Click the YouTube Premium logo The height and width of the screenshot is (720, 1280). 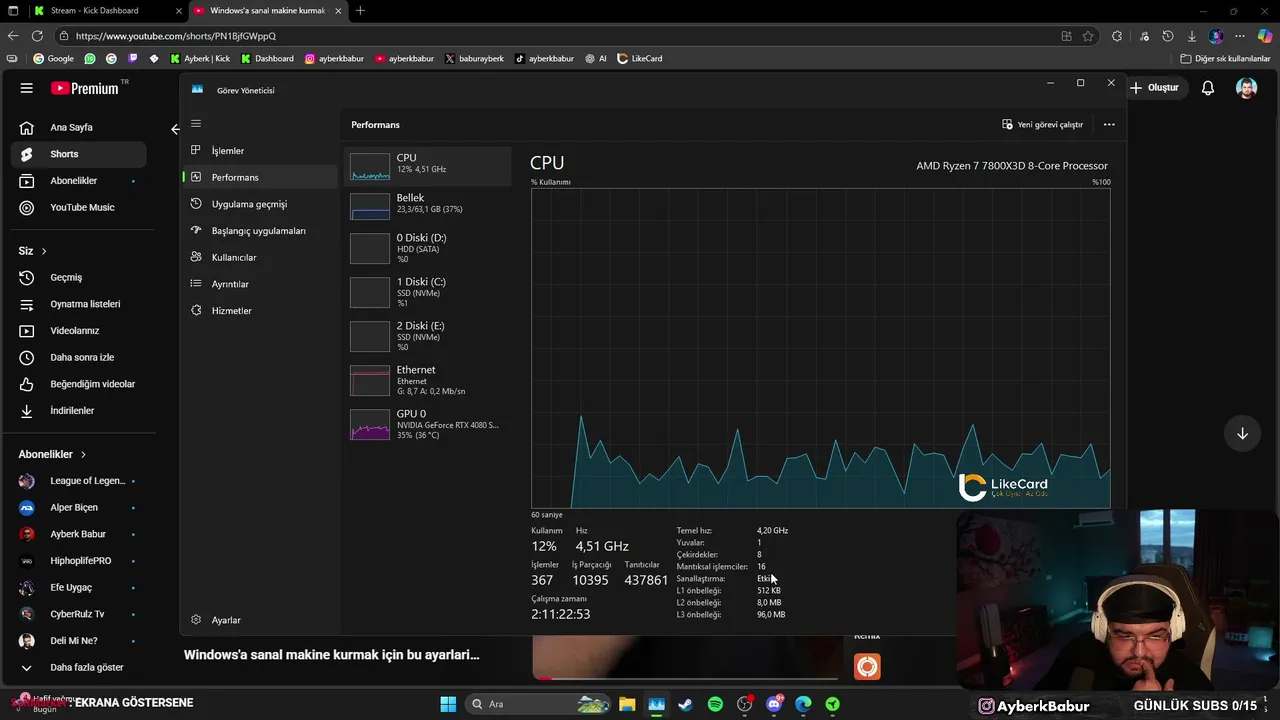point(84,88)
